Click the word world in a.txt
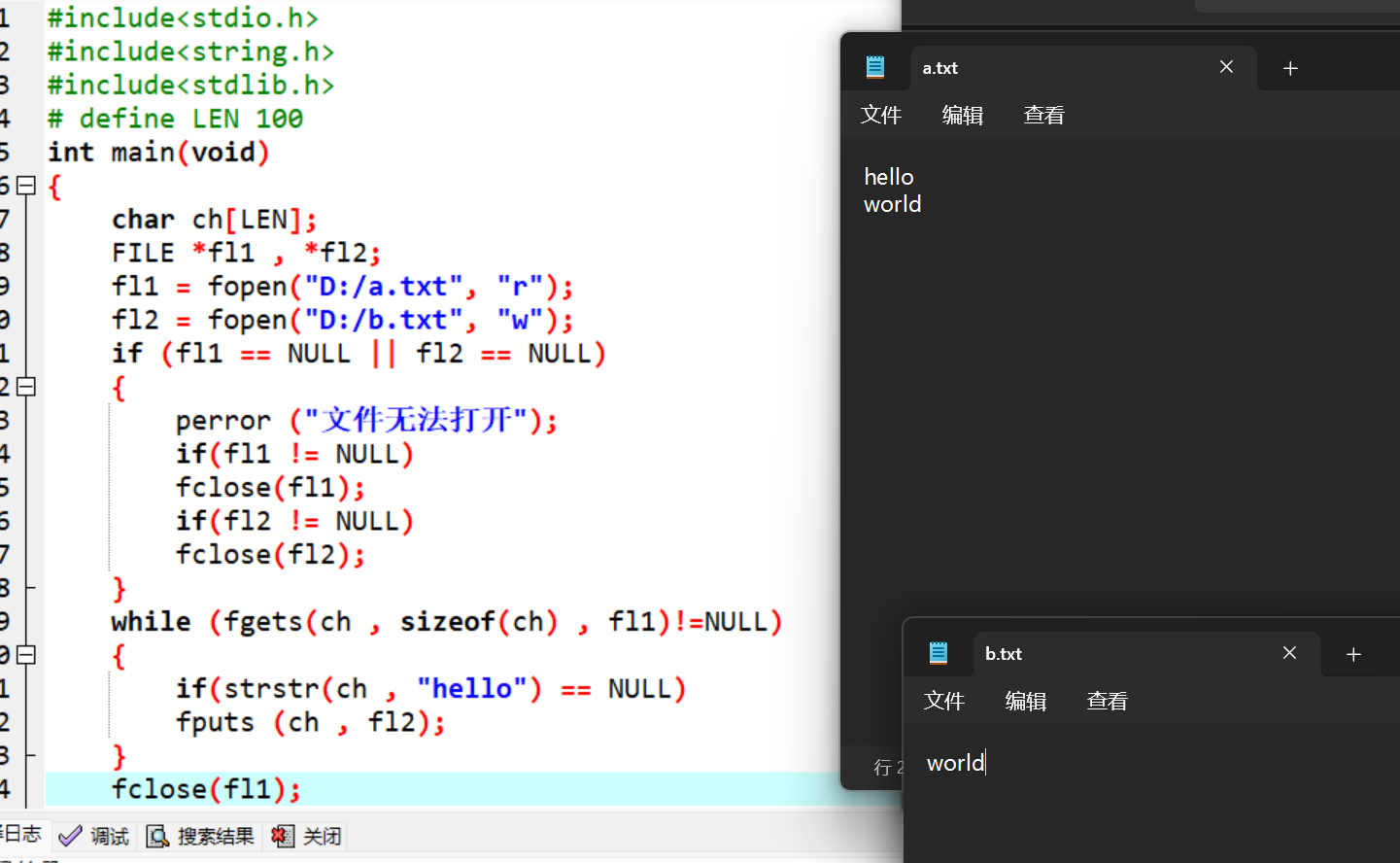Screen dimensions: 1400x863 pyautogui.click(x=893, y=204)
